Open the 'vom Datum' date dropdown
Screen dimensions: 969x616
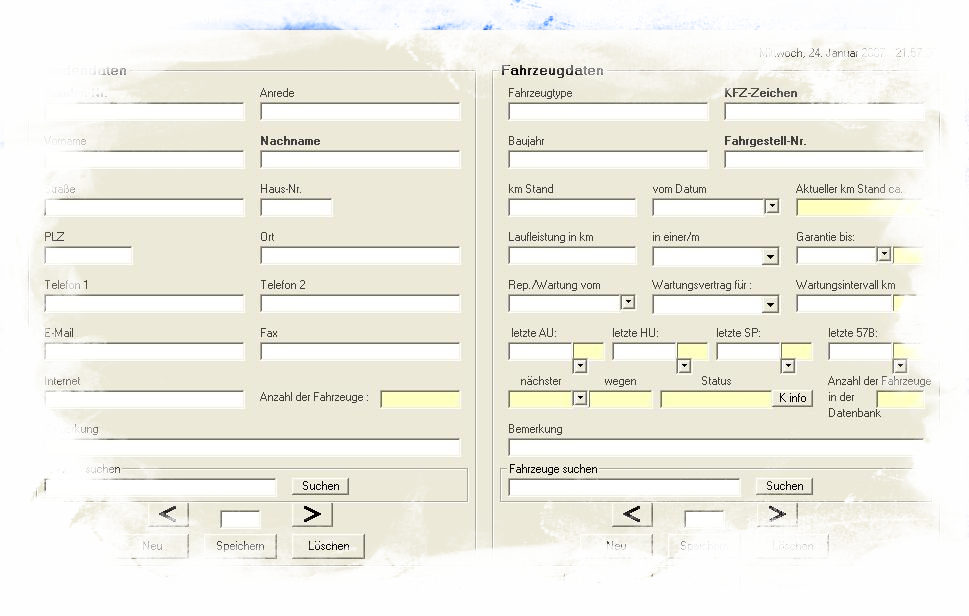771,207
